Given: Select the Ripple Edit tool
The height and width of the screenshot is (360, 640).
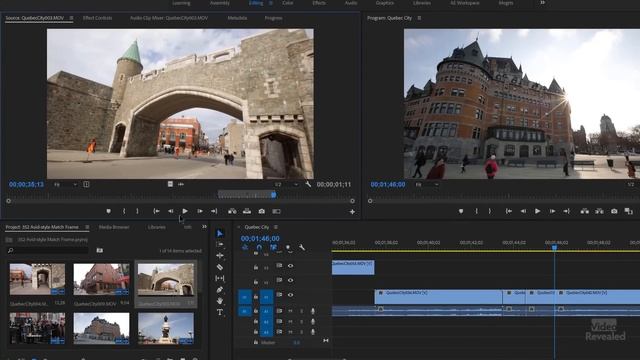Looking at the screenshot, I should (x=220, y=256).
